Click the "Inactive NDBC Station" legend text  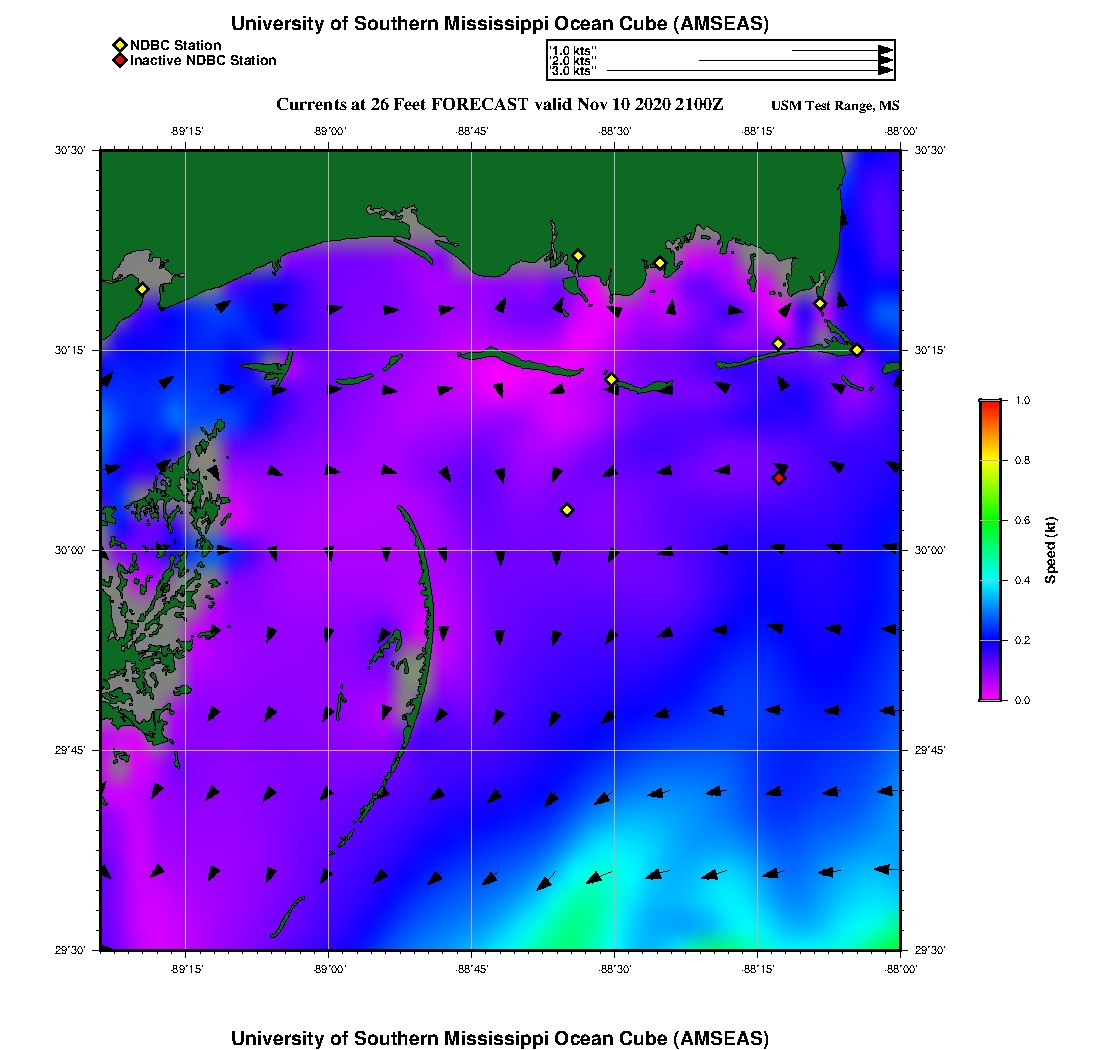203,61
